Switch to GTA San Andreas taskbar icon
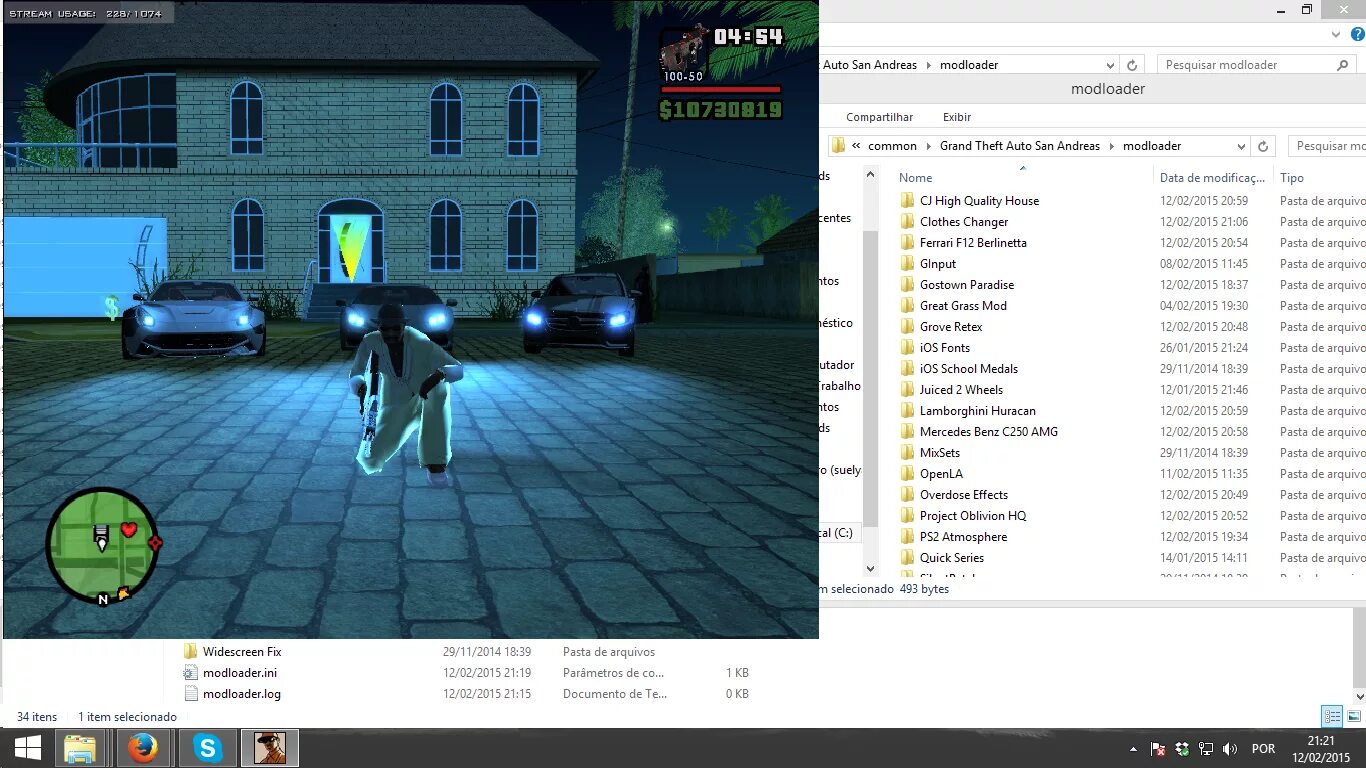 (x=270, y=748)
